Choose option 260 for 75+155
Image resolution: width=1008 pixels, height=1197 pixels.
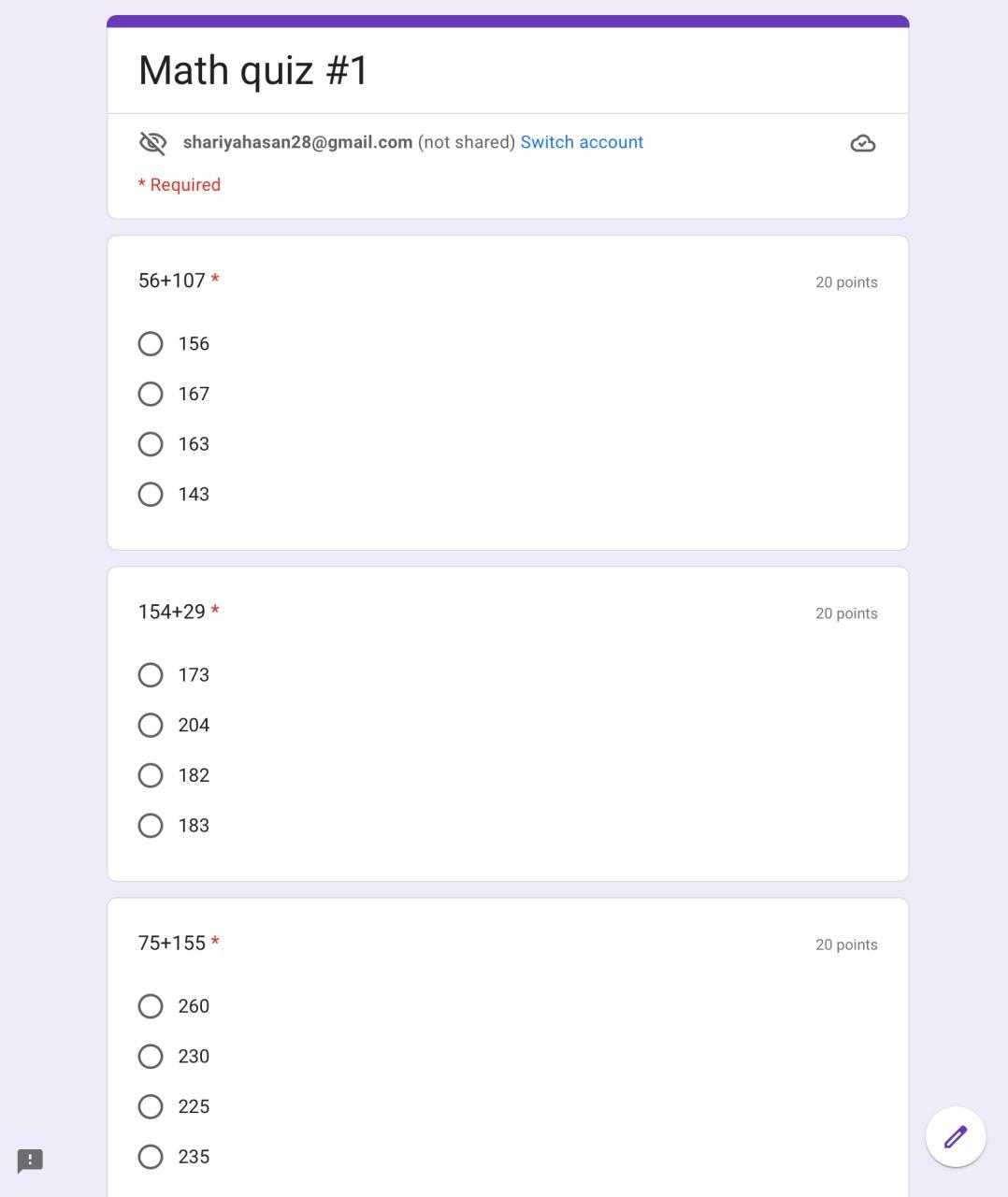pos(151,1006)
